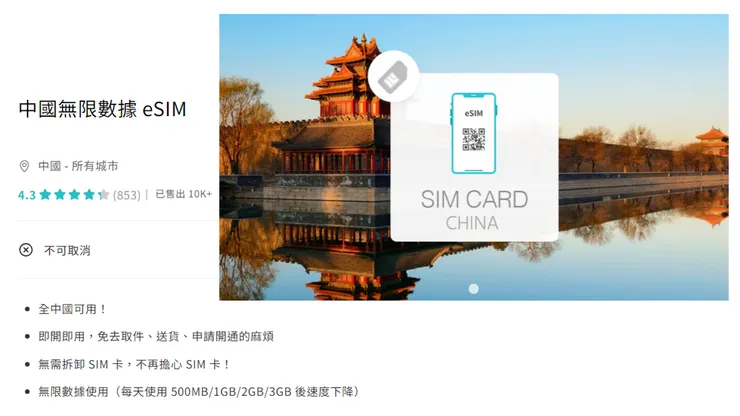Open the (853) reviews count
This screenshot has height=416, width=740.
(126, 195)
